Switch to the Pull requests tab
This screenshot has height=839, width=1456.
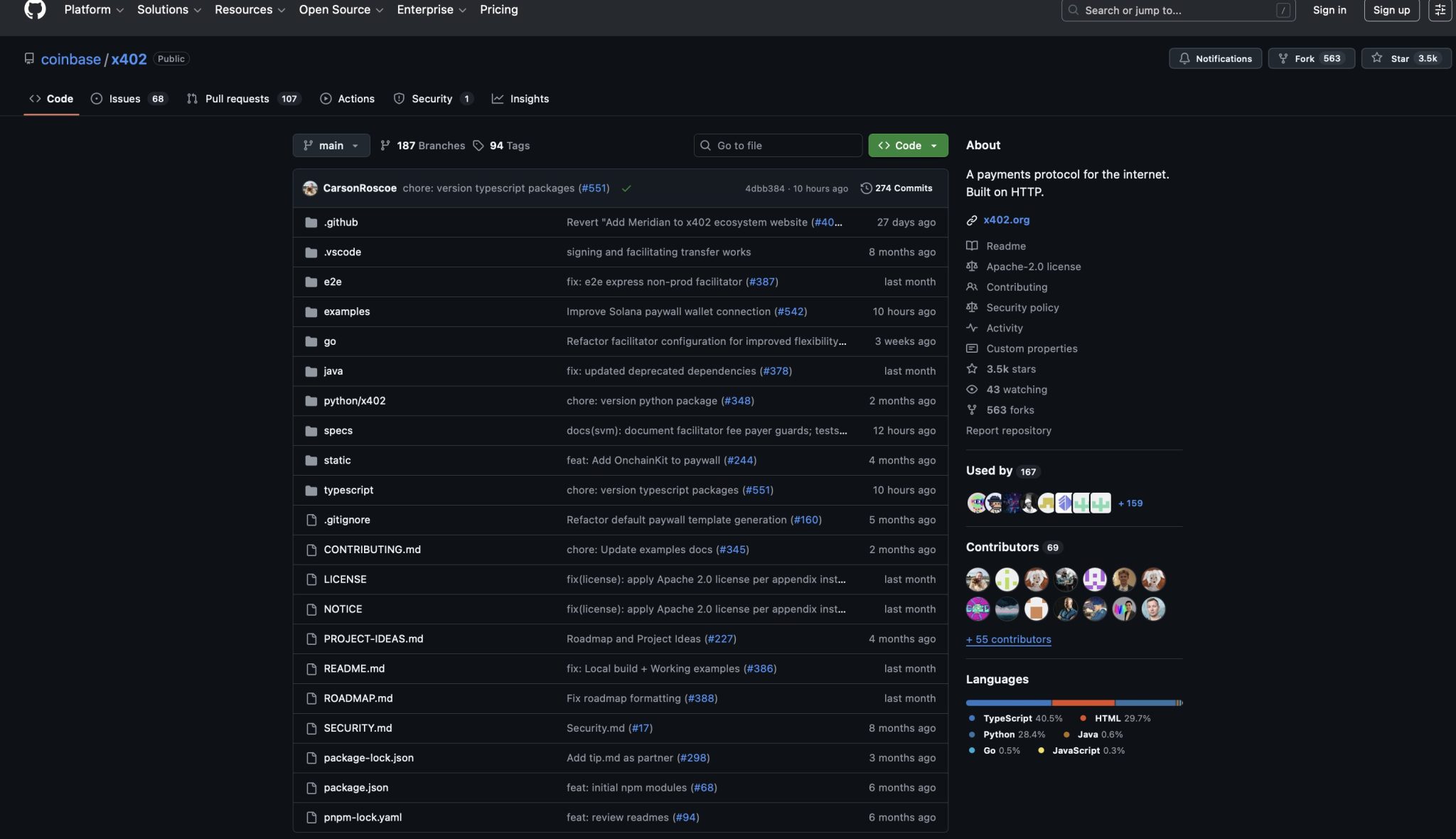tap(237, 99)
